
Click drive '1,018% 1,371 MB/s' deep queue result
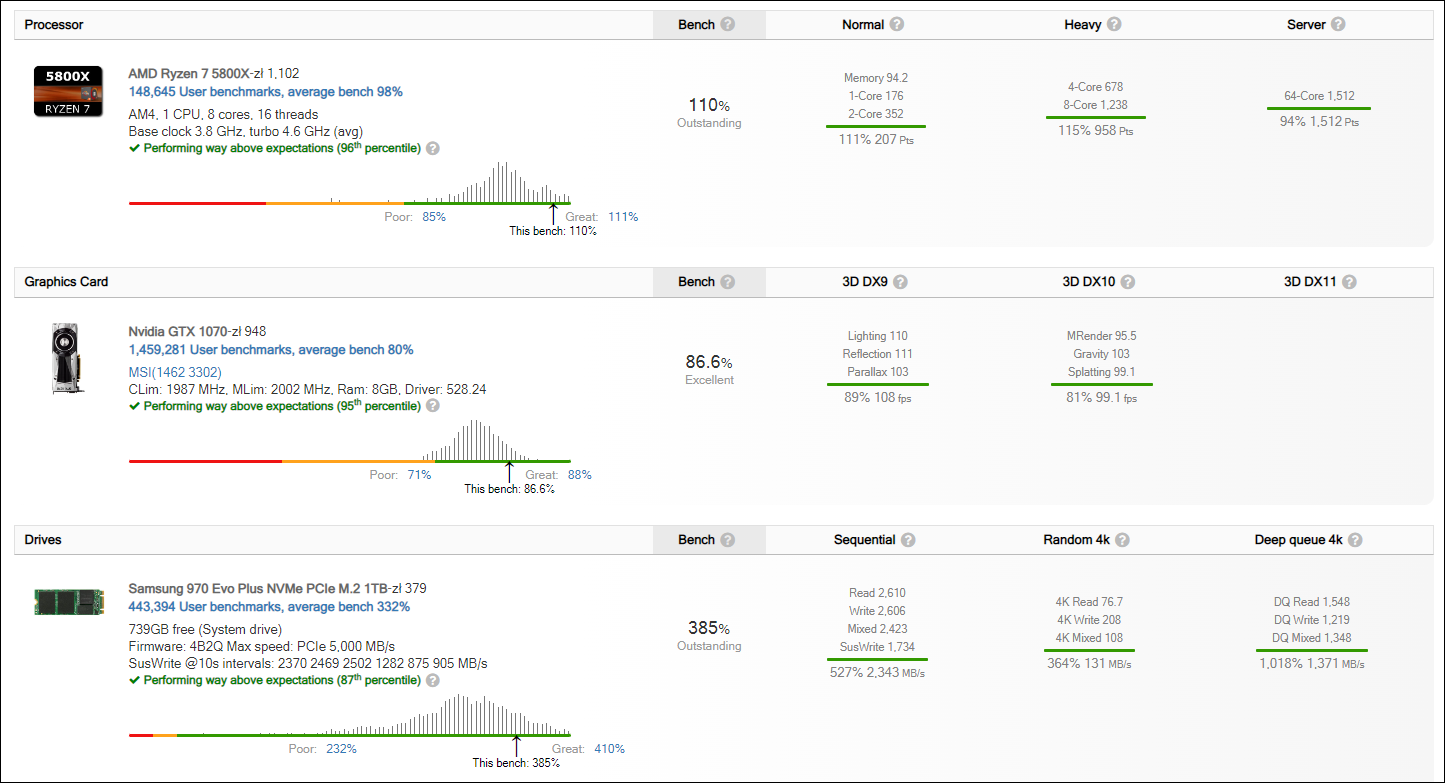click(1312, 663)
